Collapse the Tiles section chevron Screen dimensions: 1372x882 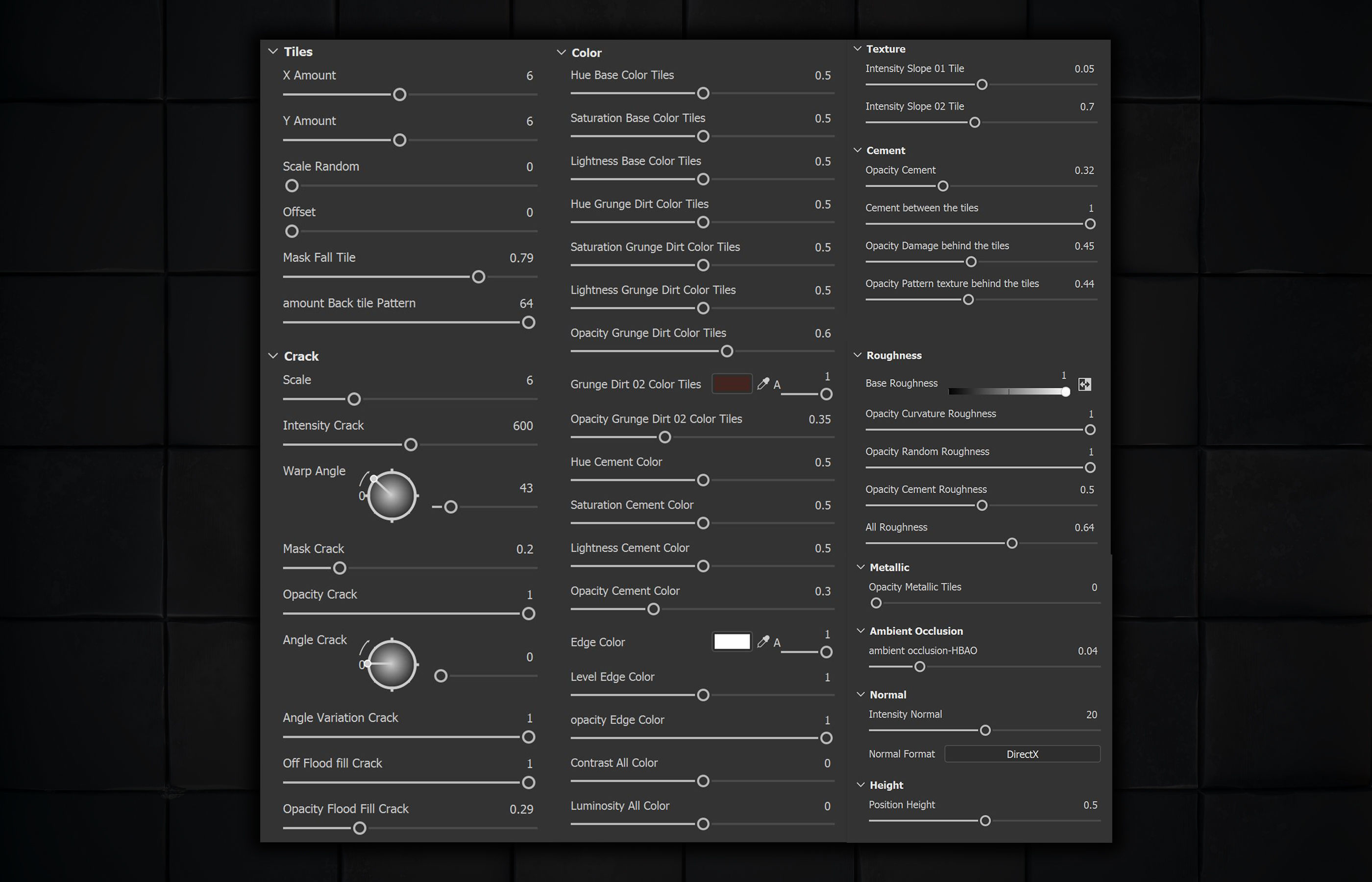pos(273,51)
